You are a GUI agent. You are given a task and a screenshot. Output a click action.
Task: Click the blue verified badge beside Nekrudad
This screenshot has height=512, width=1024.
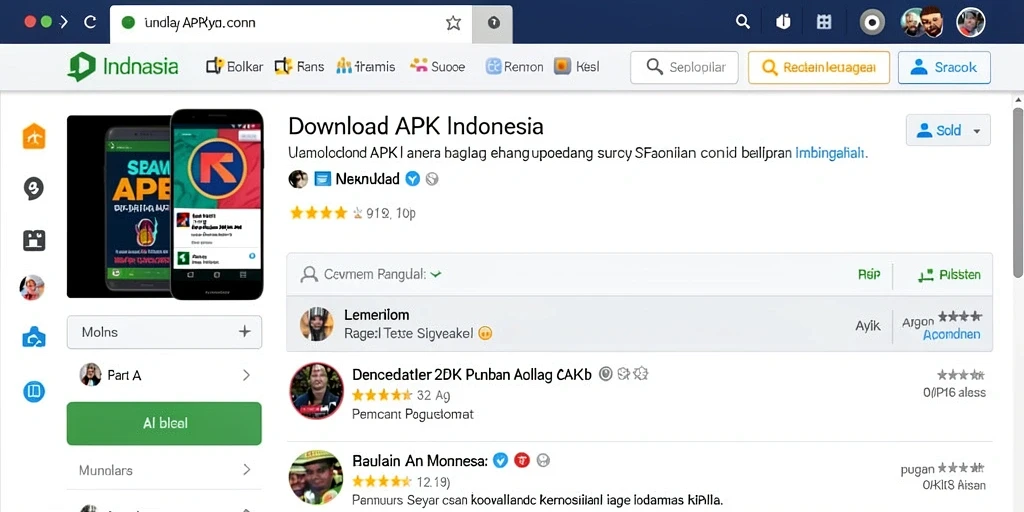412,179
